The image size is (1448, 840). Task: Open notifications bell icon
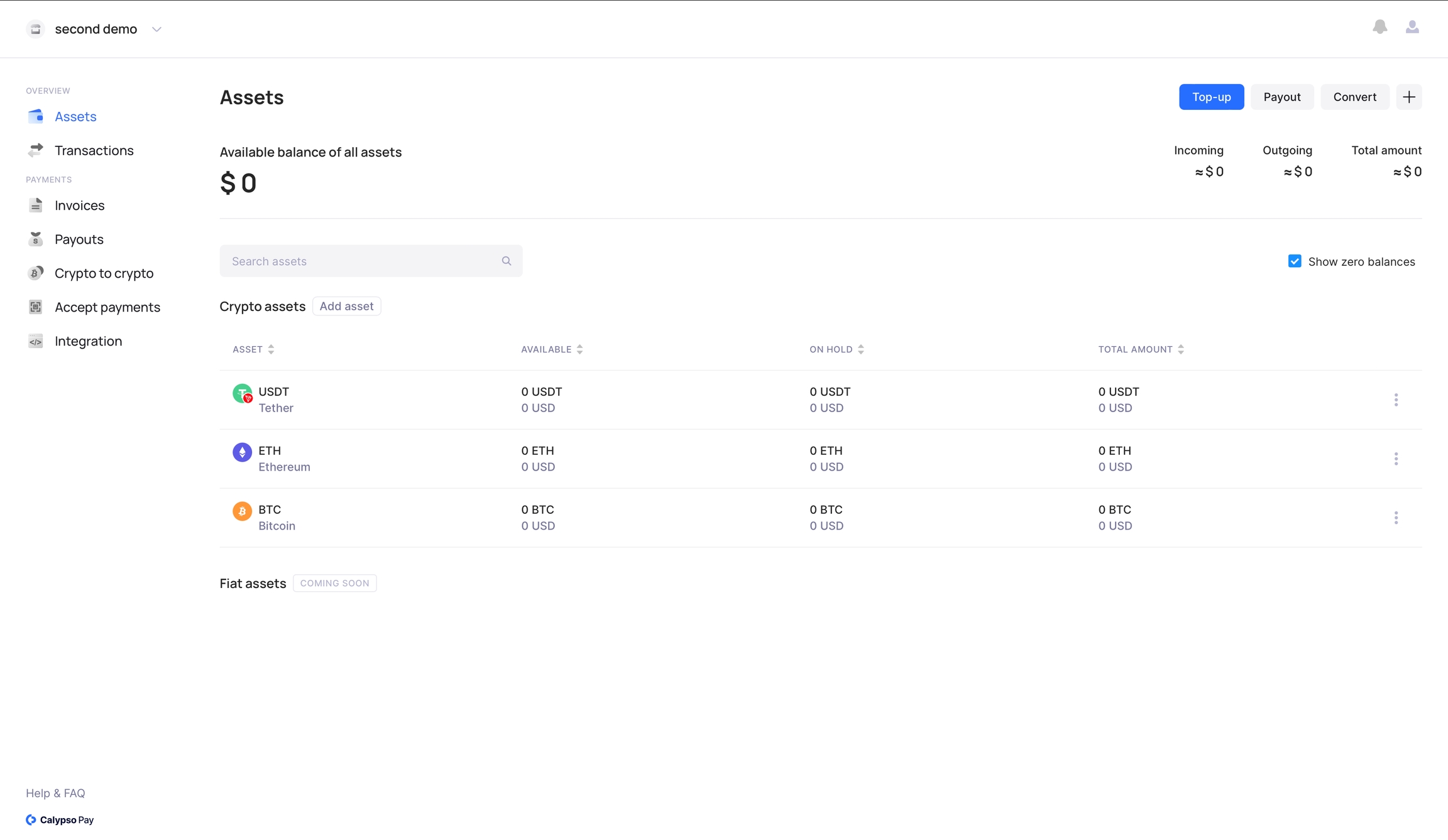point(1379,27)
